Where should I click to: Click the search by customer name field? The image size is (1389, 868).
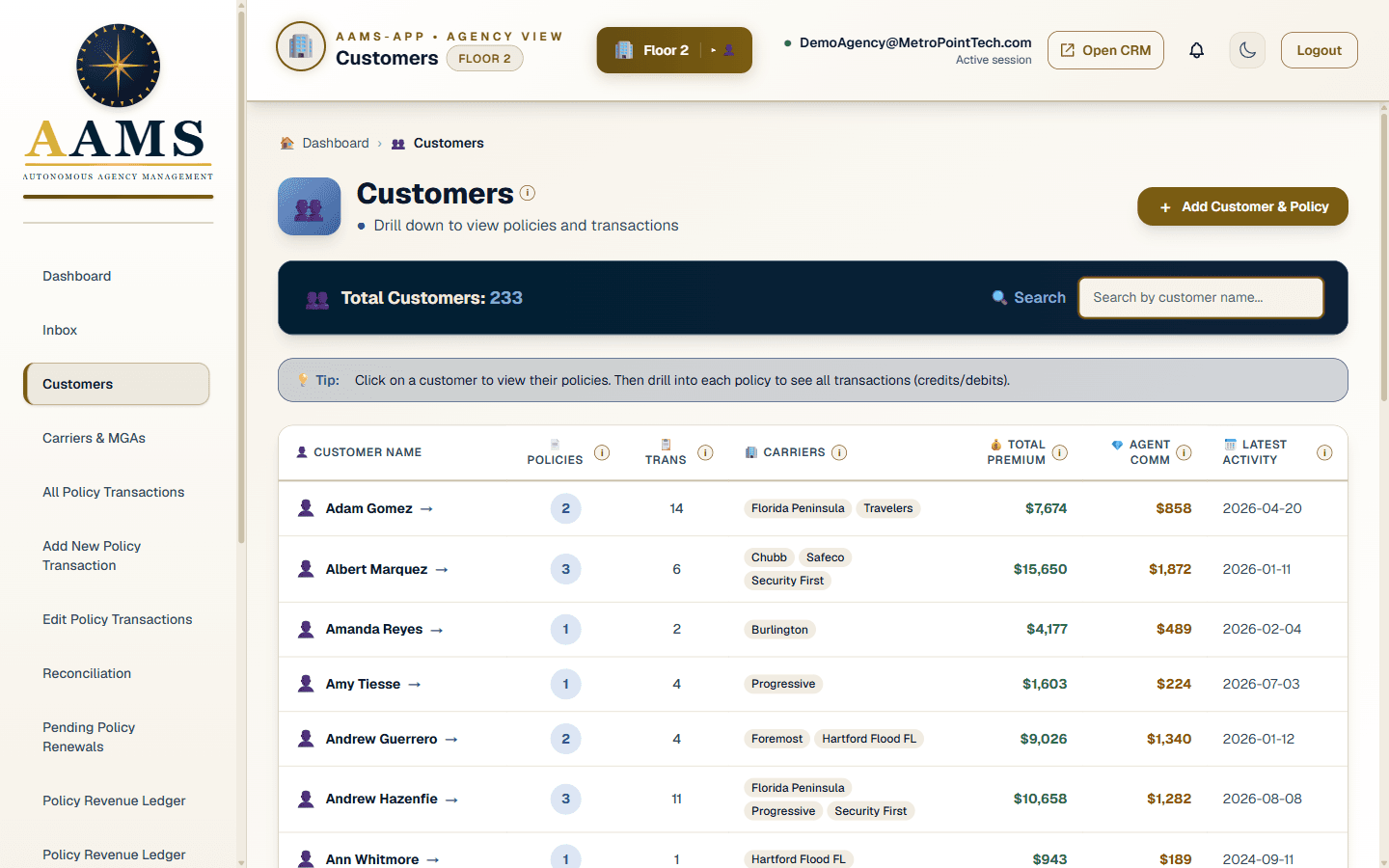point(1201,297)
